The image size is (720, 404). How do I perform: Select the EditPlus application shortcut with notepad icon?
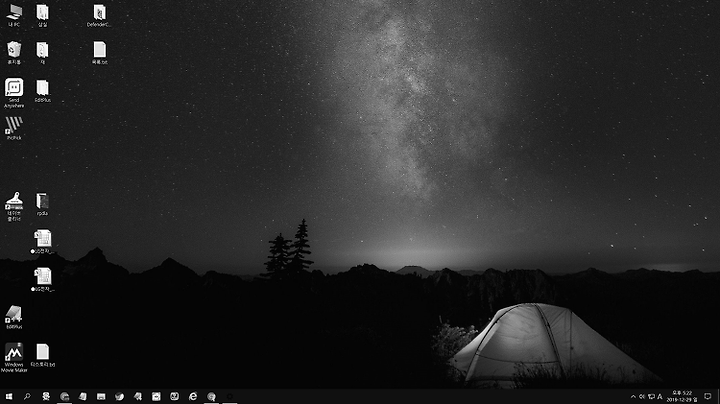pos(14,317)
